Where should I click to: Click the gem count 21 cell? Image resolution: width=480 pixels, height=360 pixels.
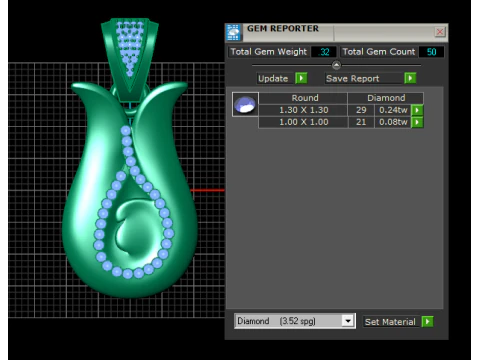(361, 122)
